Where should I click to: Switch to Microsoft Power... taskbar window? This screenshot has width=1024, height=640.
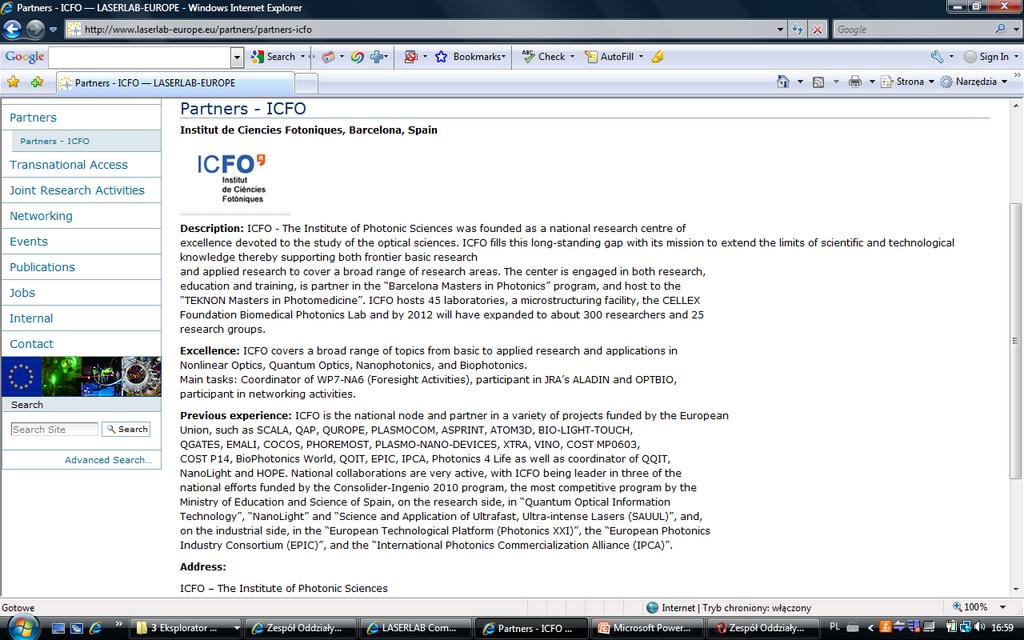click(648, 628)
